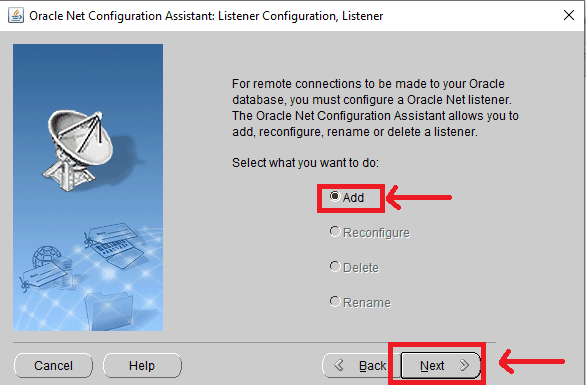
Task: Click the listener description paragraph
Action: click(375, 108)
